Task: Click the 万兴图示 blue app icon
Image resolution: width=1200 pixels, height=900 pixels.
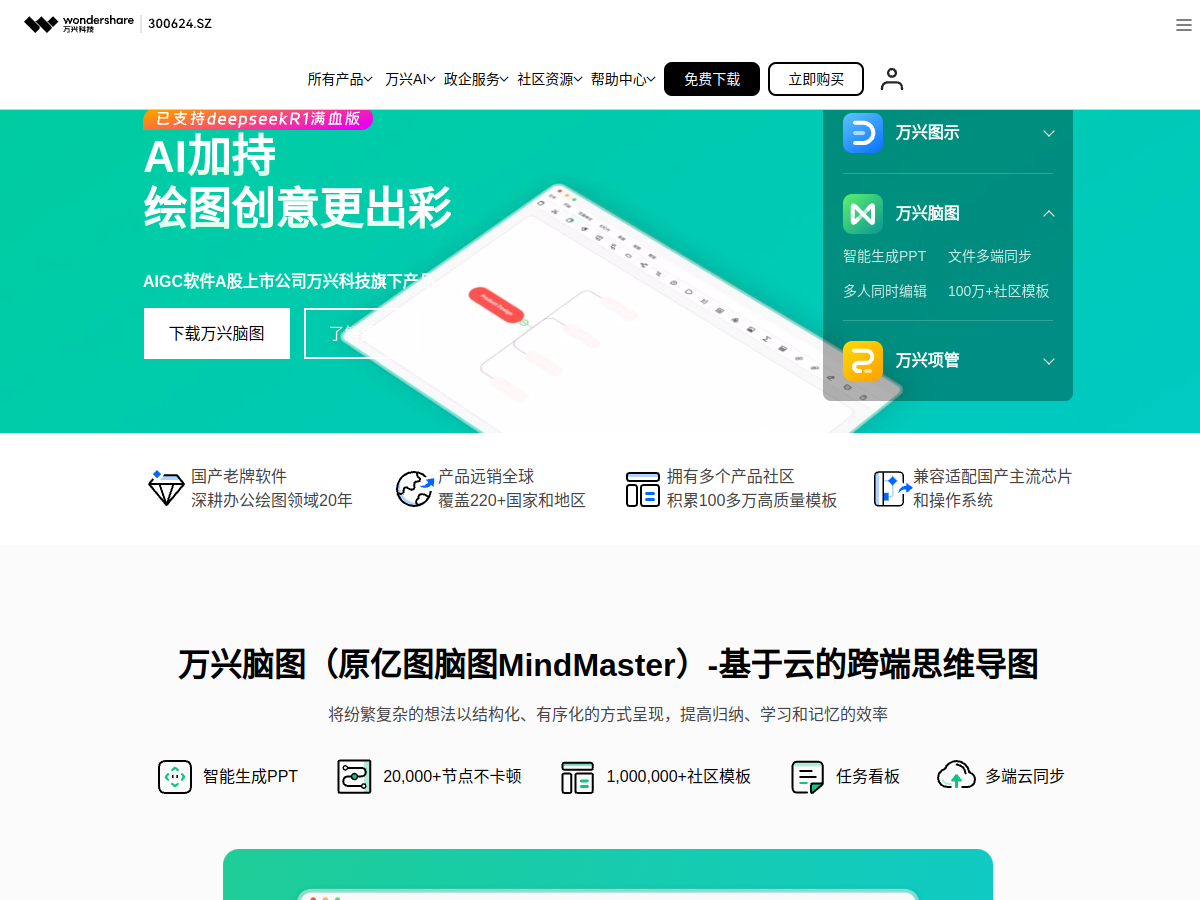Action: pos(863,133)
